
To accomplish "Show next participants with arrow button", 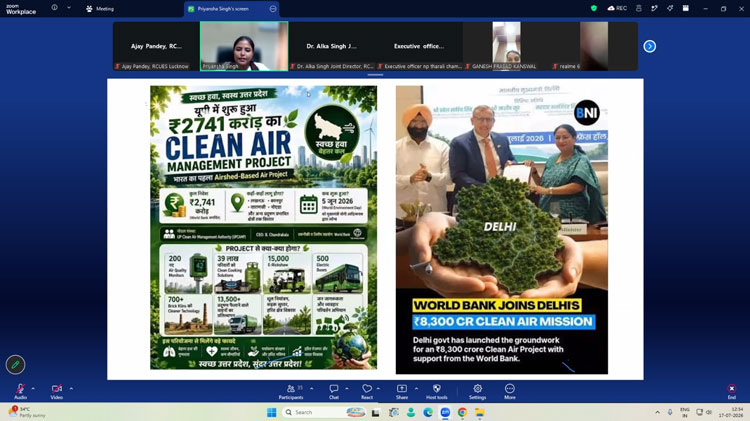I will point(650,46).
